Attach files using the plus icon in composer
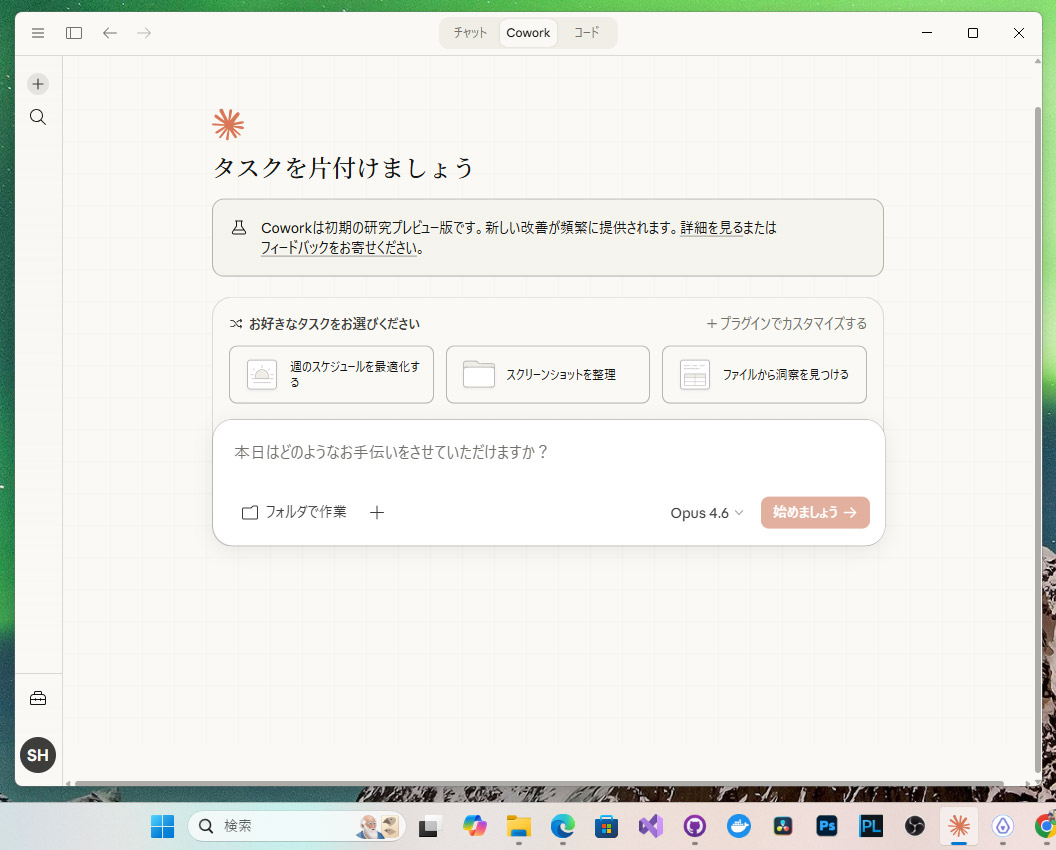This screenshot has width=1056, height=850. [377, 512]
